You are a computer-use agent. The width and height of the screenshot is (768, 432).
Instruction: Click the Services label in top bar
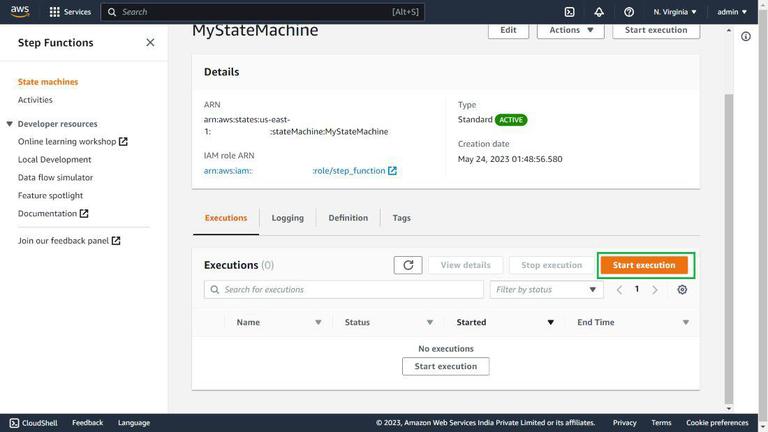(77, 12)
